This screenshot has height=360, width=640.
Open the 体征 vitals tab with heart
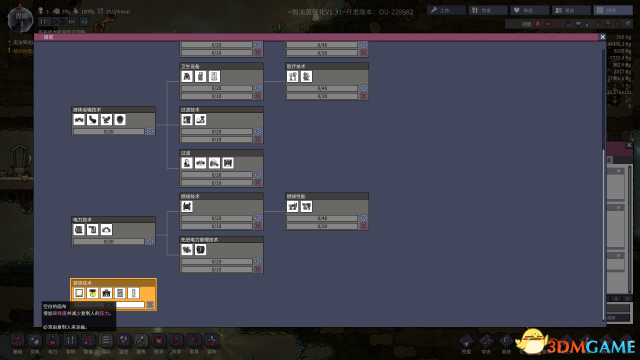click(x=529, y=10)
